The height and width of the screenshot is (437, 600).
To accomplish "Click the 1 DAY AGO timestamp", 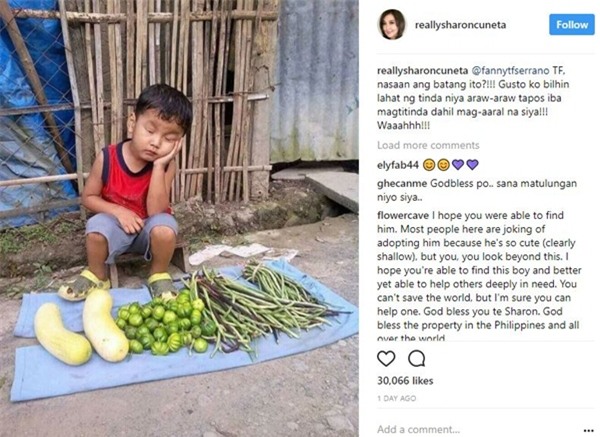I will tap(399, 399).
